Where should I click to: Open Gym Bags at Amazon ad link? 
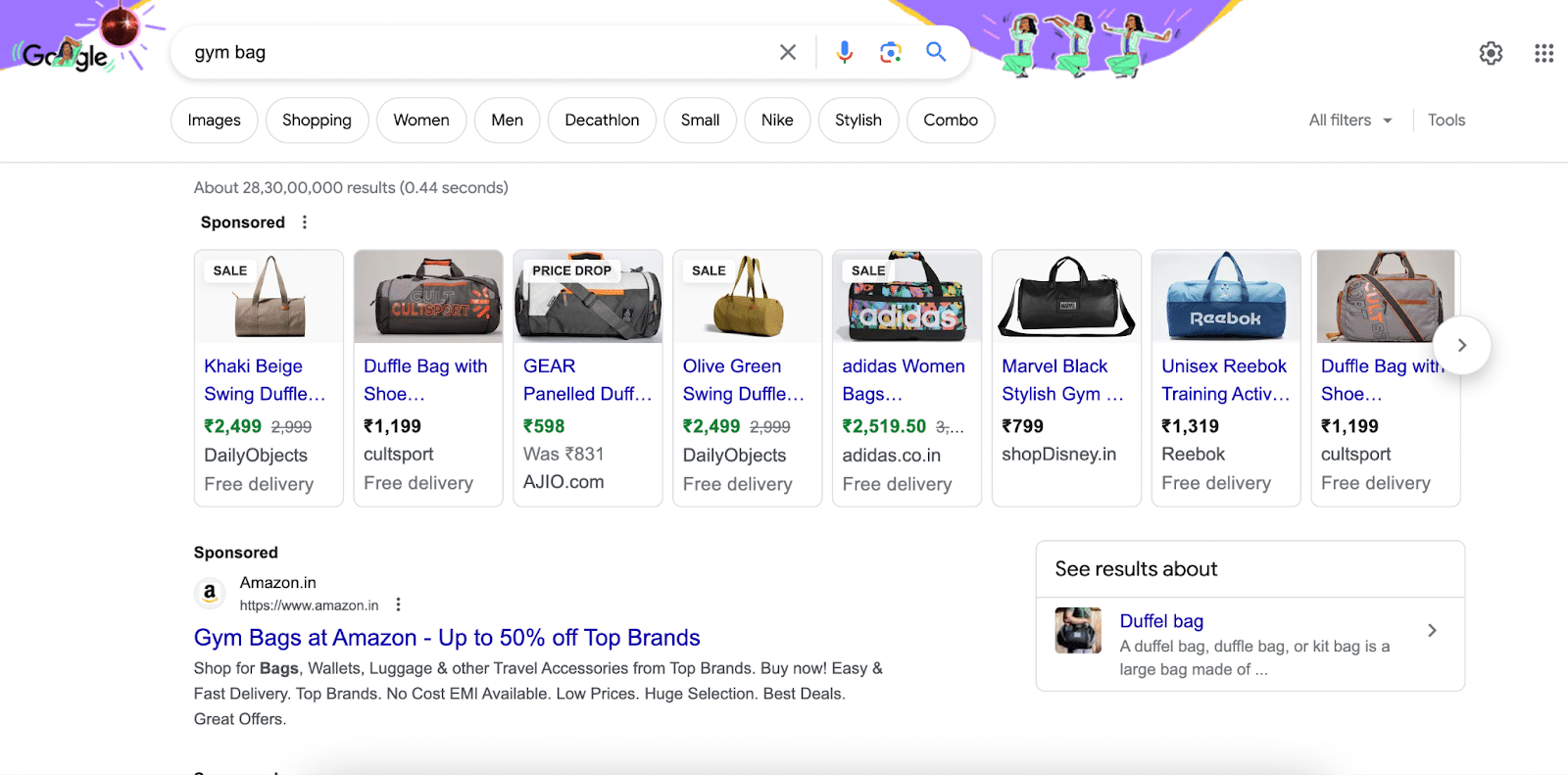click(x=447, y=638)
